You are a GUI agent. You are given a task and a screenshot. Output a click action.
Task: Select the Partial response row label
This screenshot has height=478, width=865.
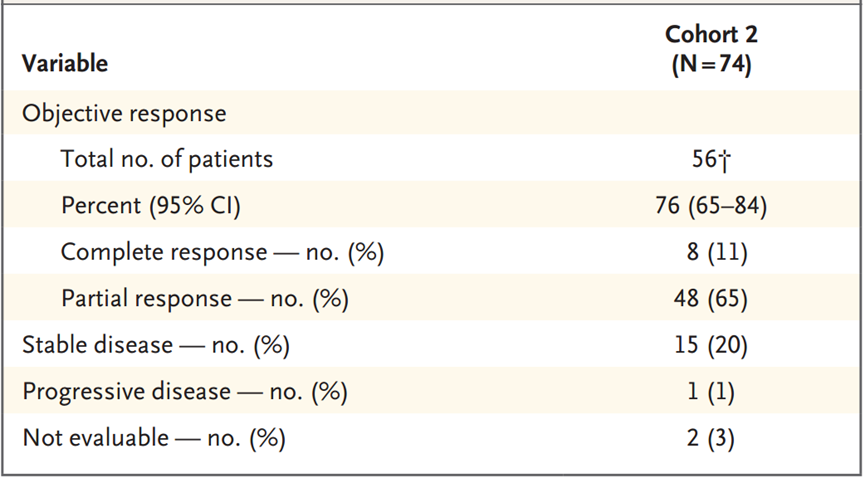[x=204, y=299]
